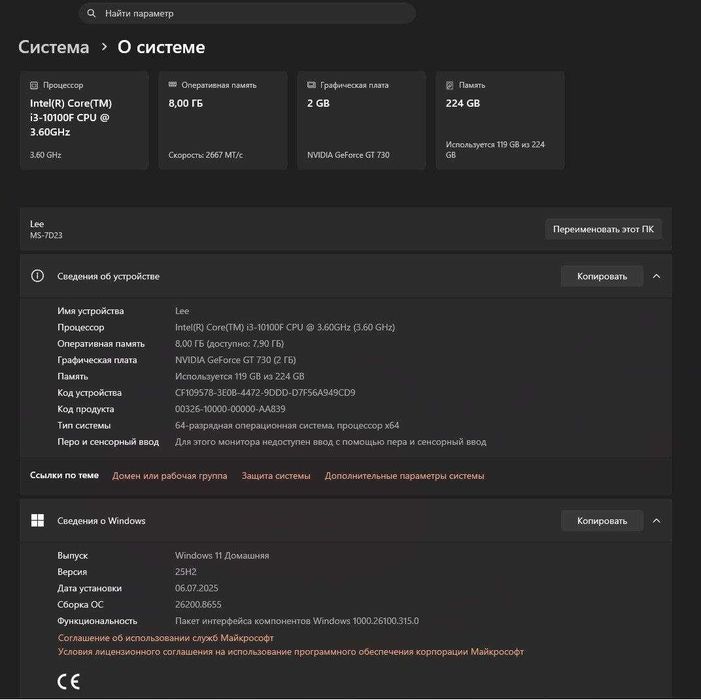The width and height of the screenshot is (701, 700).
Task: Select Используется 119 GB из 224 GB row value
Action: coord(239,376)
